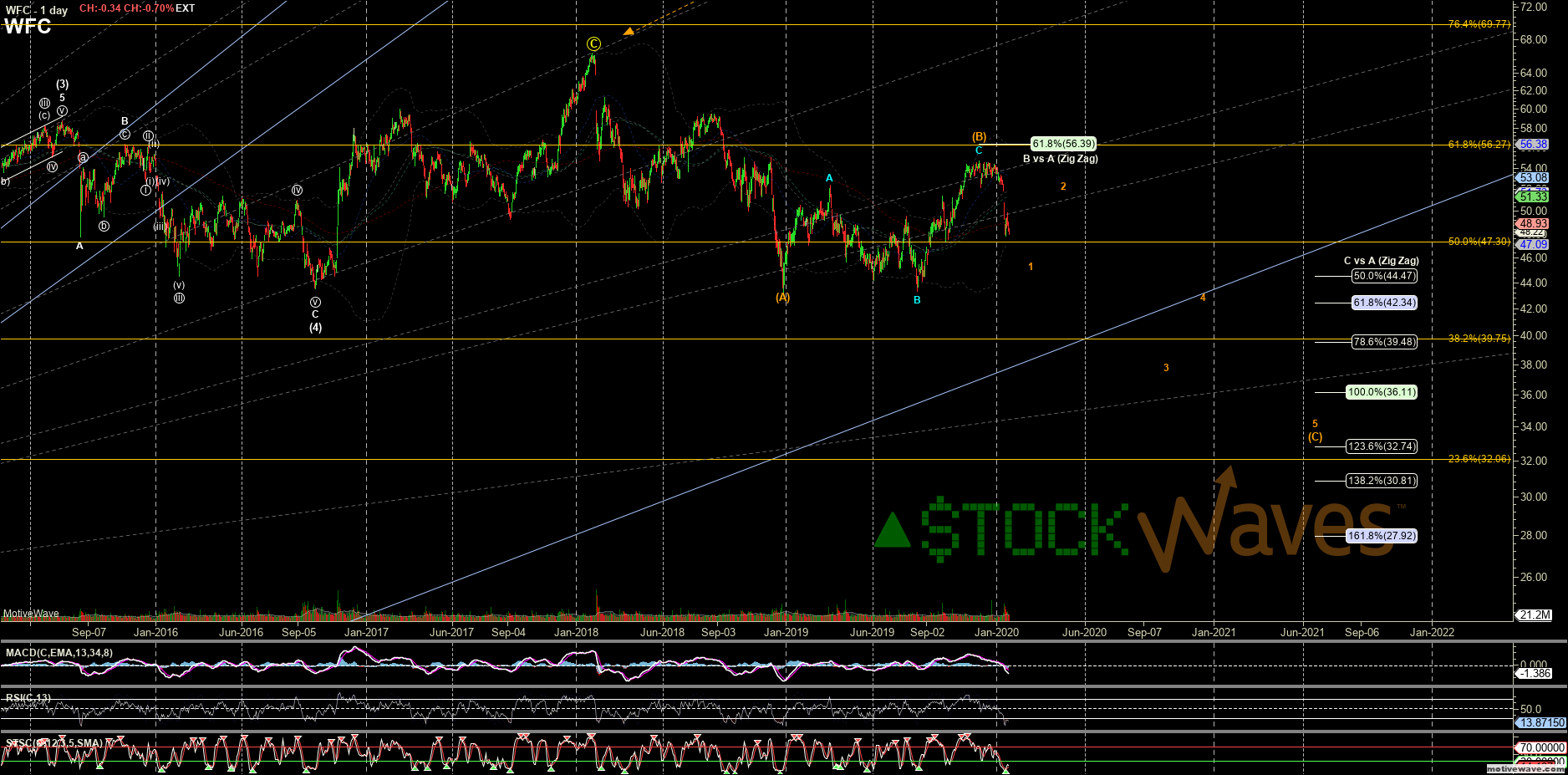The width and height of the screenshot is (1568, 775).
Task: Select the orange projected wave 4 label
Action: coord(1203,298)
